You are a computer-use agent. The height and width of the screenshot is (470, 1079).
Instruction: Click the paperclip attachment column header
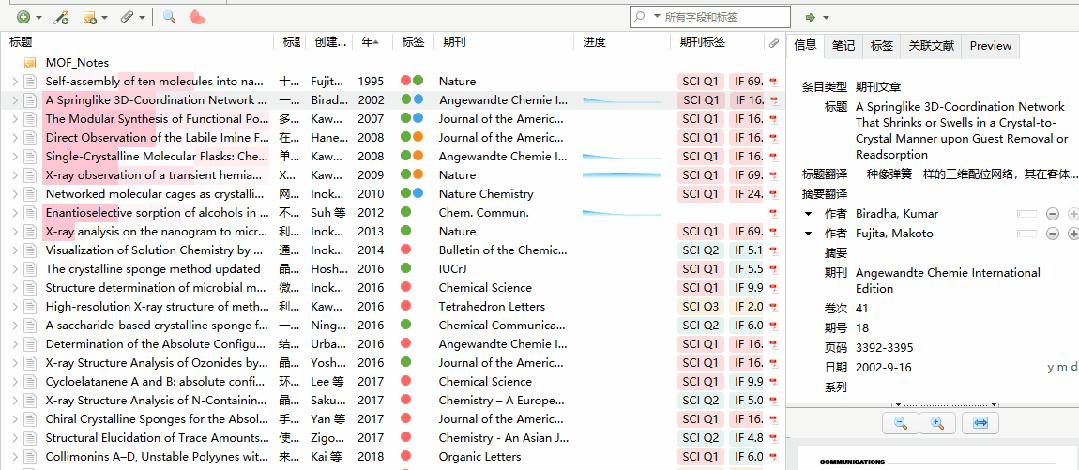click(x=774, y=43)
